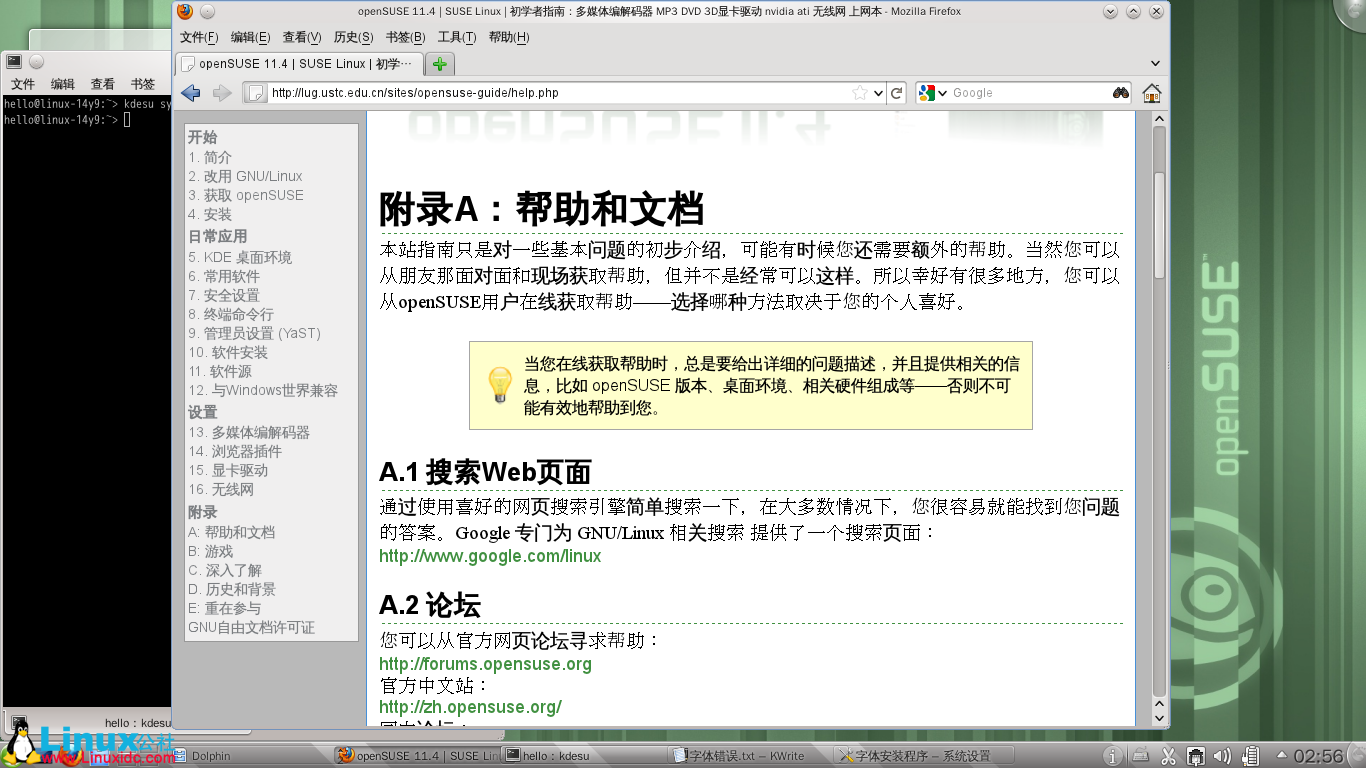Select the openSUSE 11.4 browser tab

point(299,64)
